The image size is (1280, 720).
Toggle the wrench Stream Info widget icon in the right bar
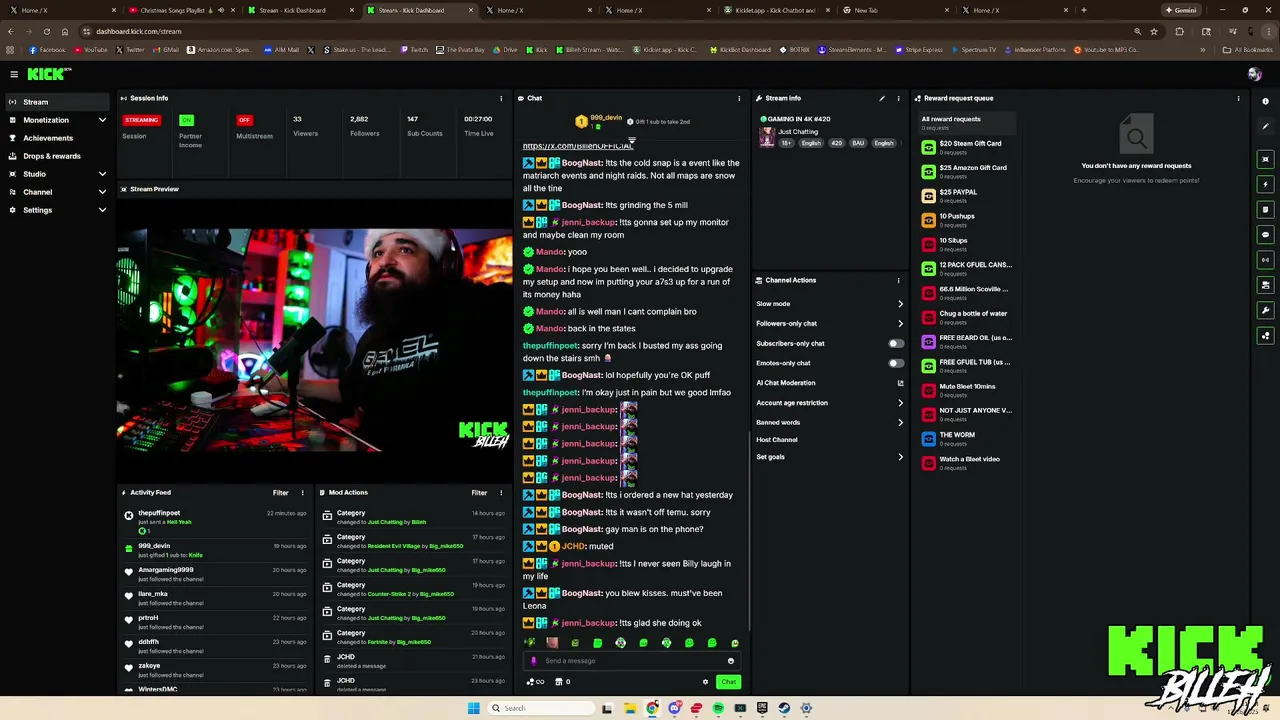click(1265, 310)
